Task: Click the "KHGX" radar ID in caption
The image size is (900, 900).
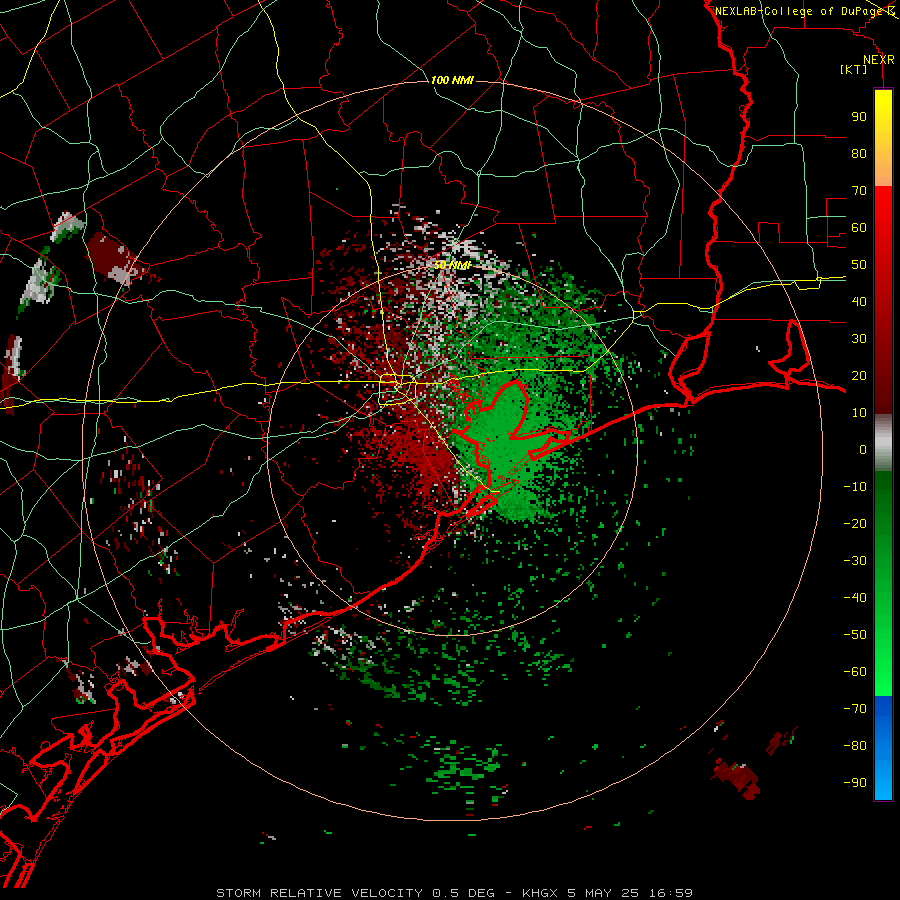Action: (x=542, y=893)
